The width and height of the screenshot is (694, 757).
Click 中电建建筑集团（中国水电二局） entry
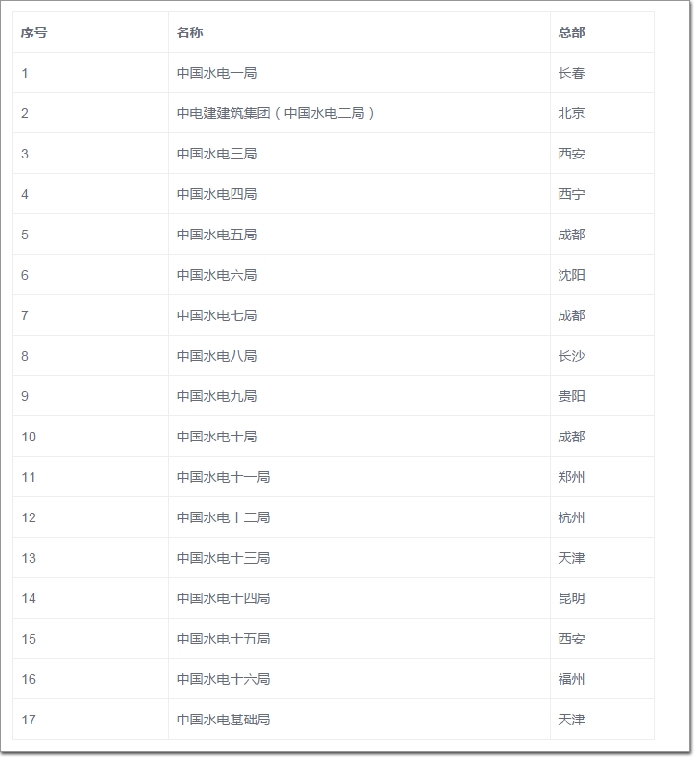(276, 113)
